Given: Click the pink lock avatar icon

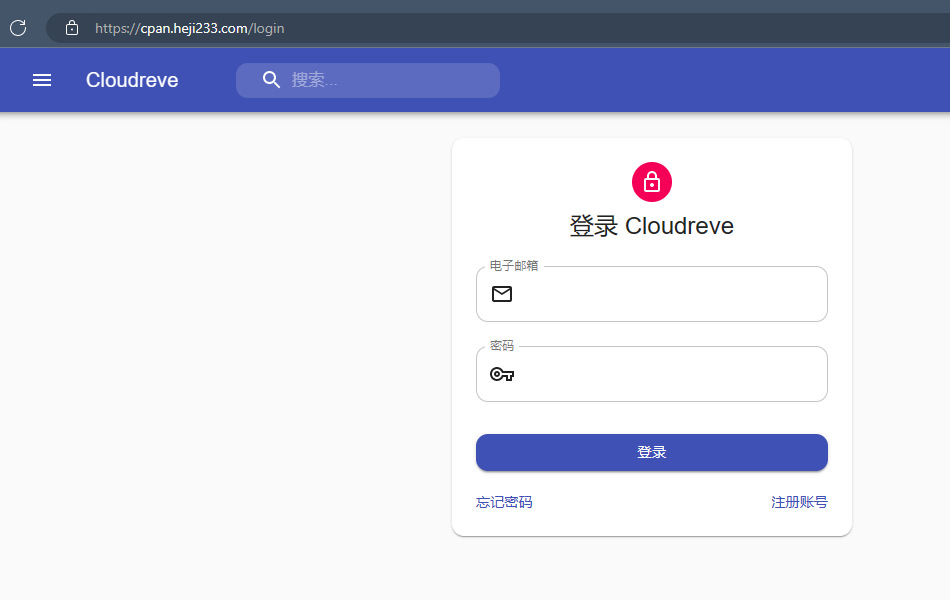Looking at the screenshot, I should click(652, 182).
